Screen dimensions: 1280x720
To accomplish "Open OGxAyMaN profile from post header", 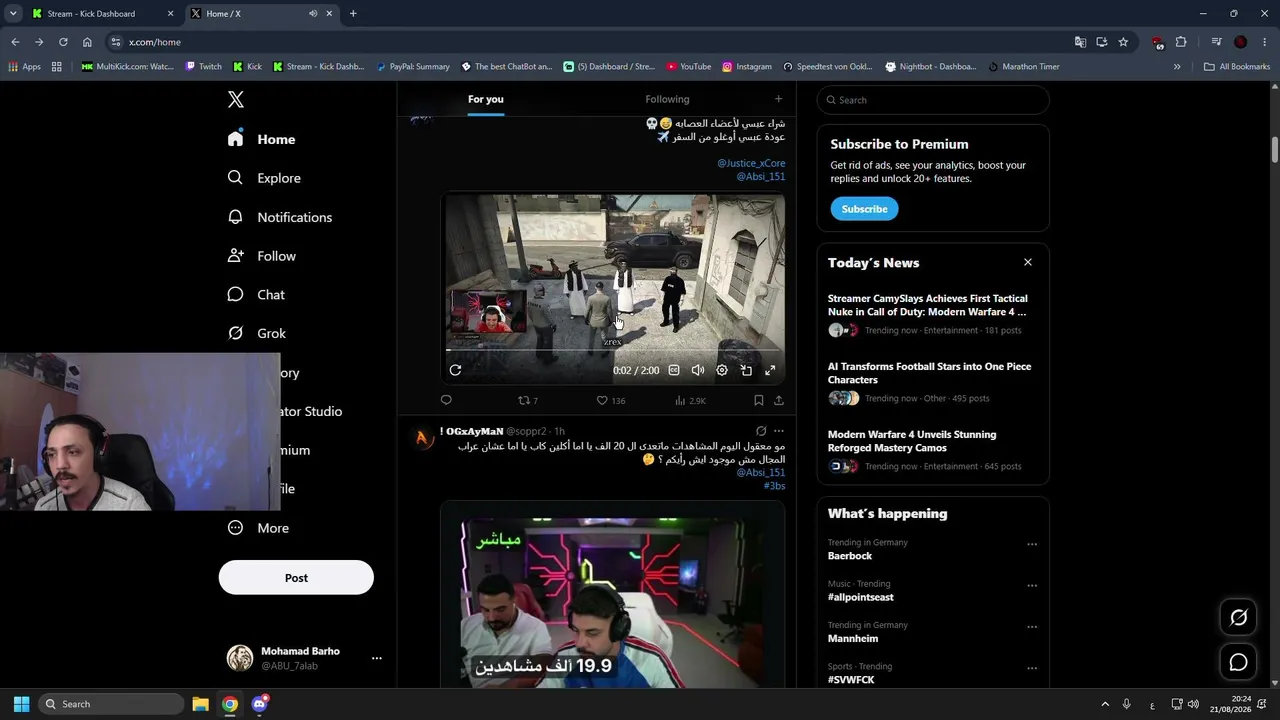I will 471,431.
